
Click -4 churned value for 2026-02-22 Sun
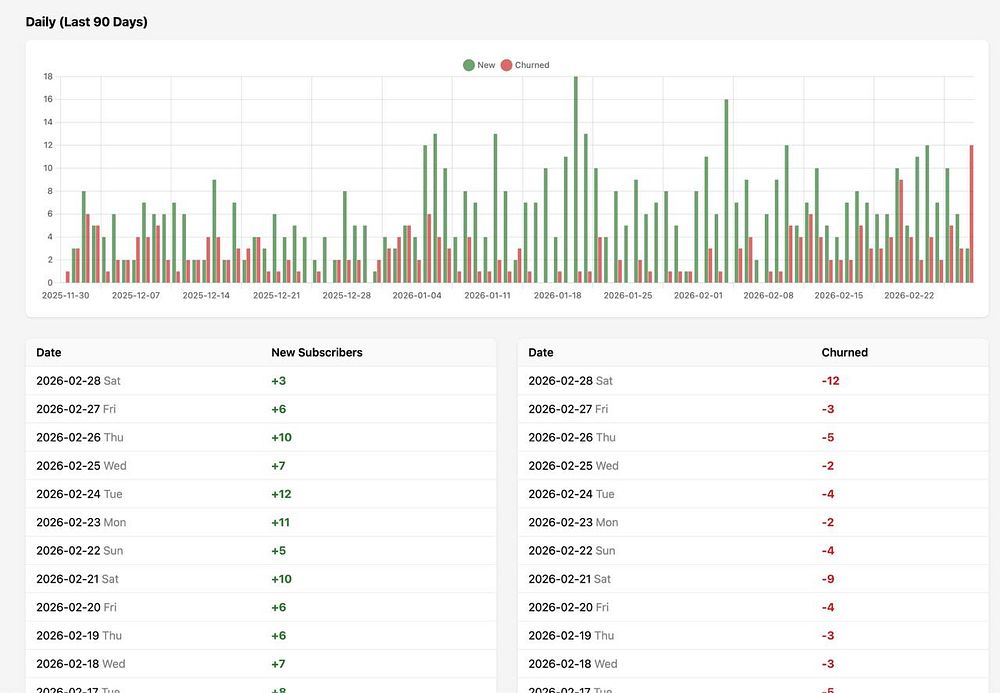pyautogui.click(x=828, y=550)
